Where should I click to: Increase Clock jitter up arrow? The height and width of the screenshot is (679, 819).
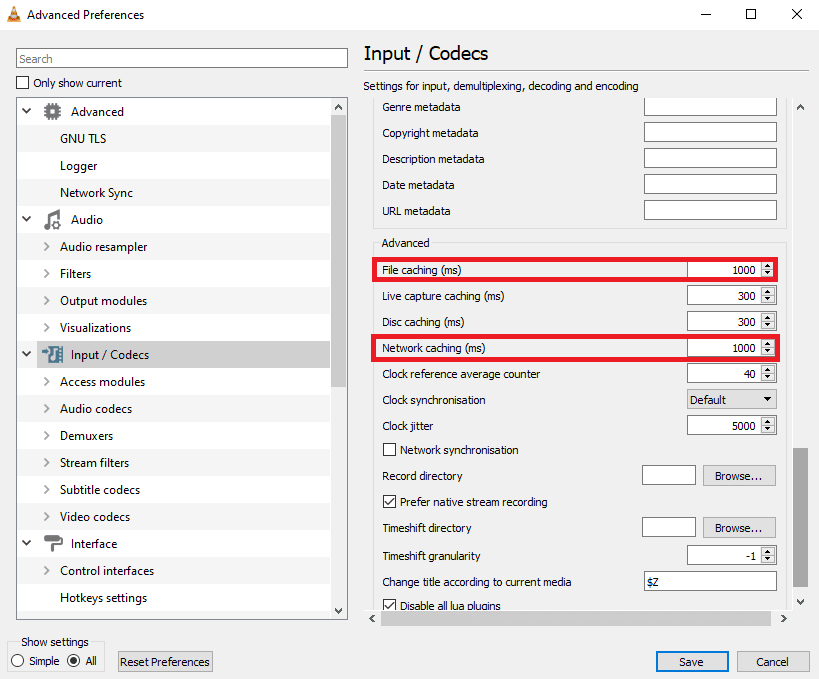[x=767, y=422]
